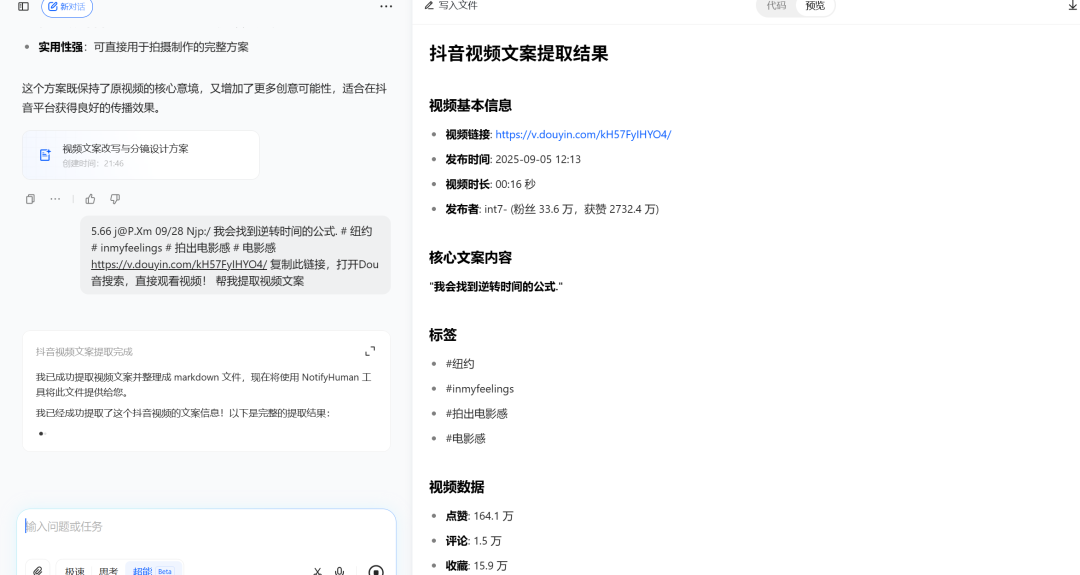Screen dimensions: 1080x575
Task: Switch to the 代码 tab
Action: tap(776, 6)
